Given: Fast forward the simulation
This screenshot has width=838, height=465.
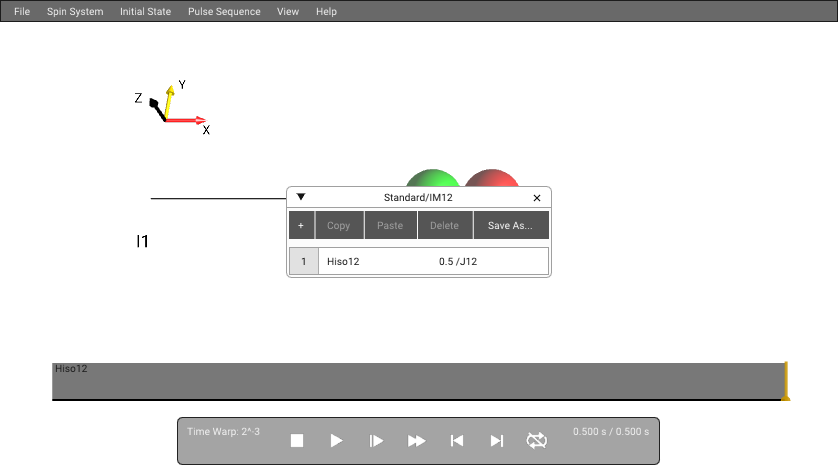Looking at the screenshot, I should 416,441.
